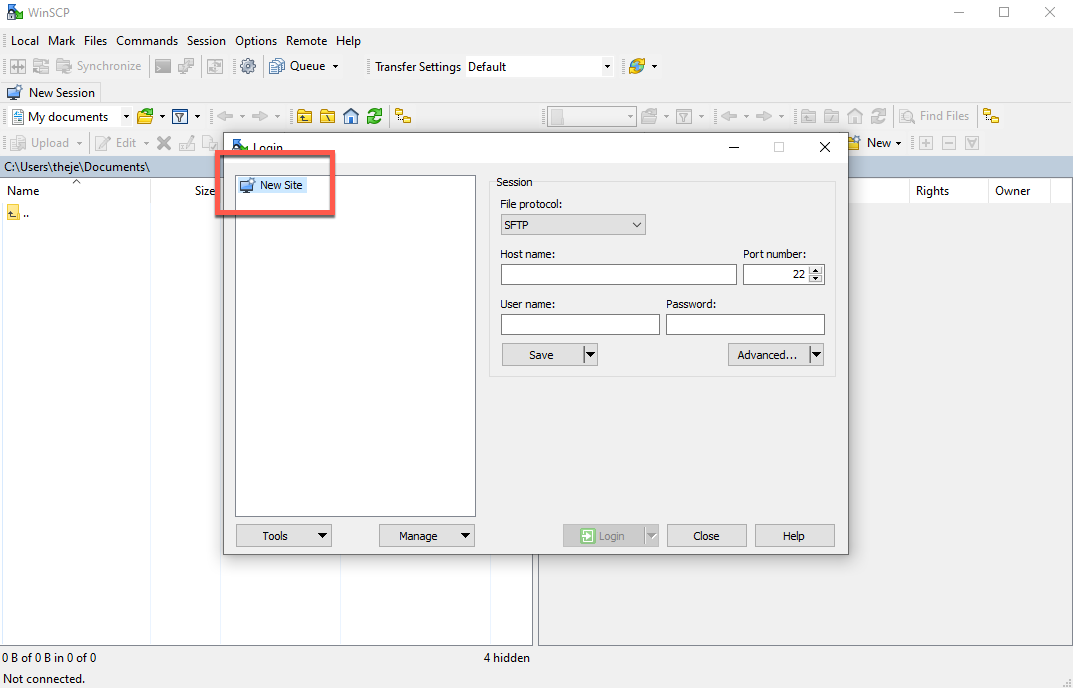Click the Upload toolbar button
The width and height of the screenshot is (1073, 688).
(41, 143)
